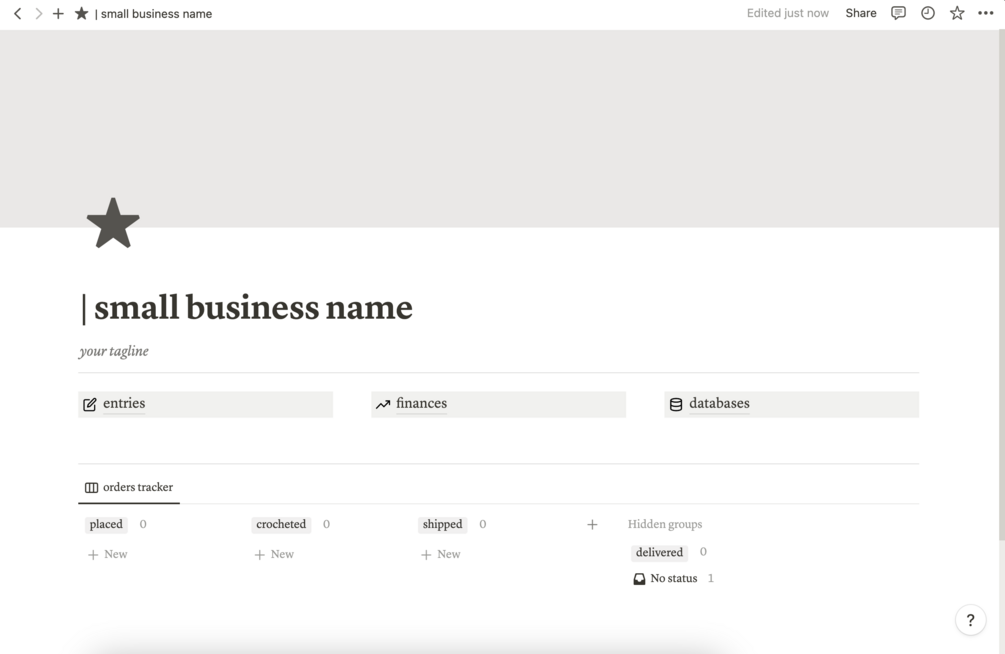Viewport: 1005px width, 654px height.
Task: Open the finances page link
Action: point(421,404)
